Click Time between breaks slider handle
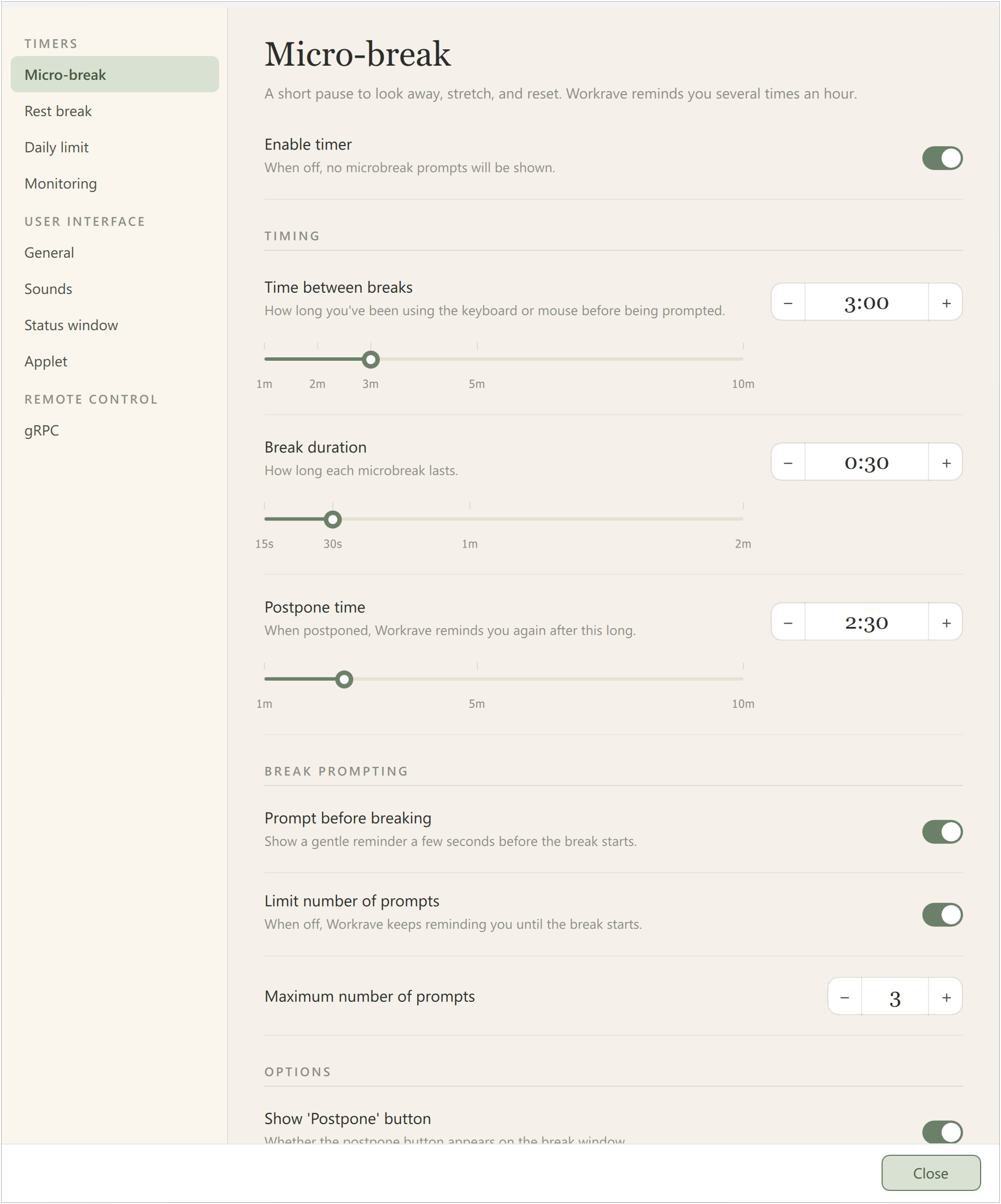Image resolution: width=1001 pixels, height=1204 pixels. (371, 360)
